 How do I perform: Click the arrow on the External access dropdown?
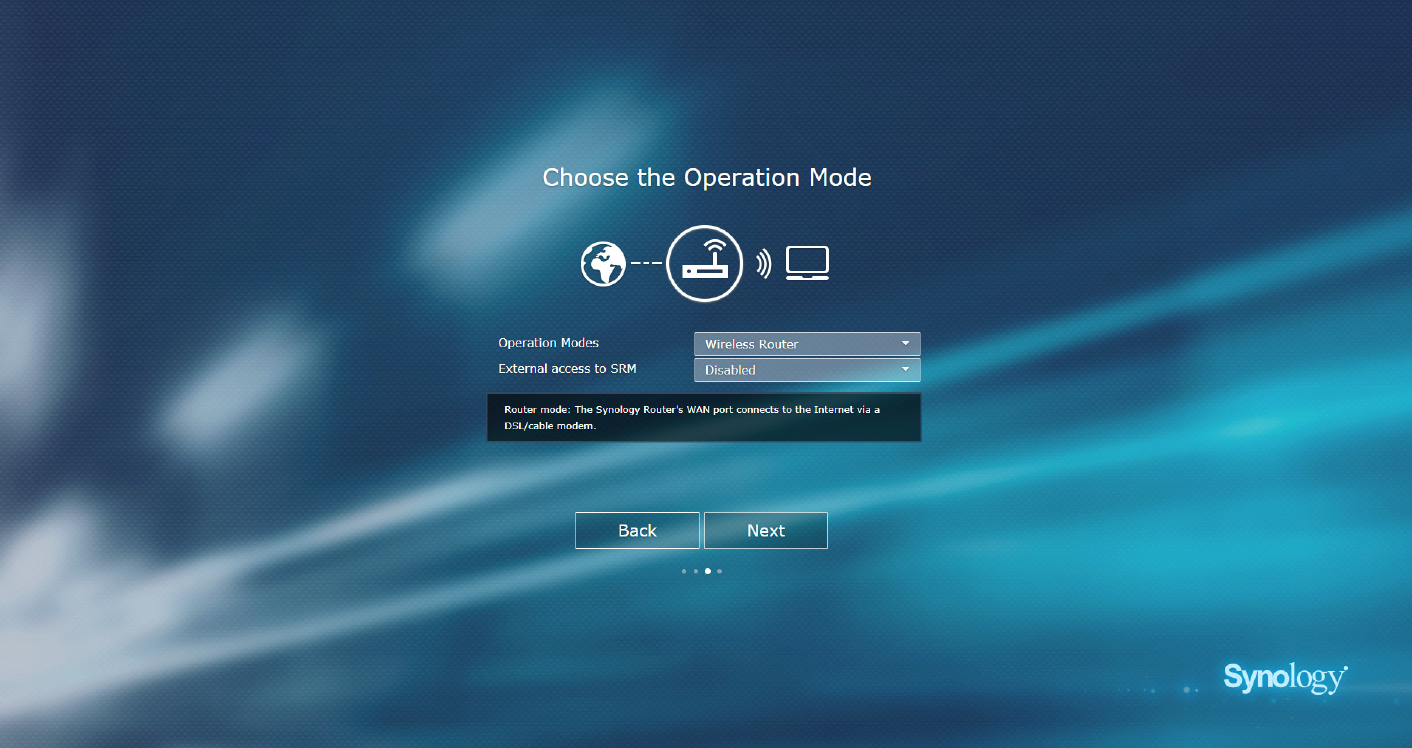(905, 370)
